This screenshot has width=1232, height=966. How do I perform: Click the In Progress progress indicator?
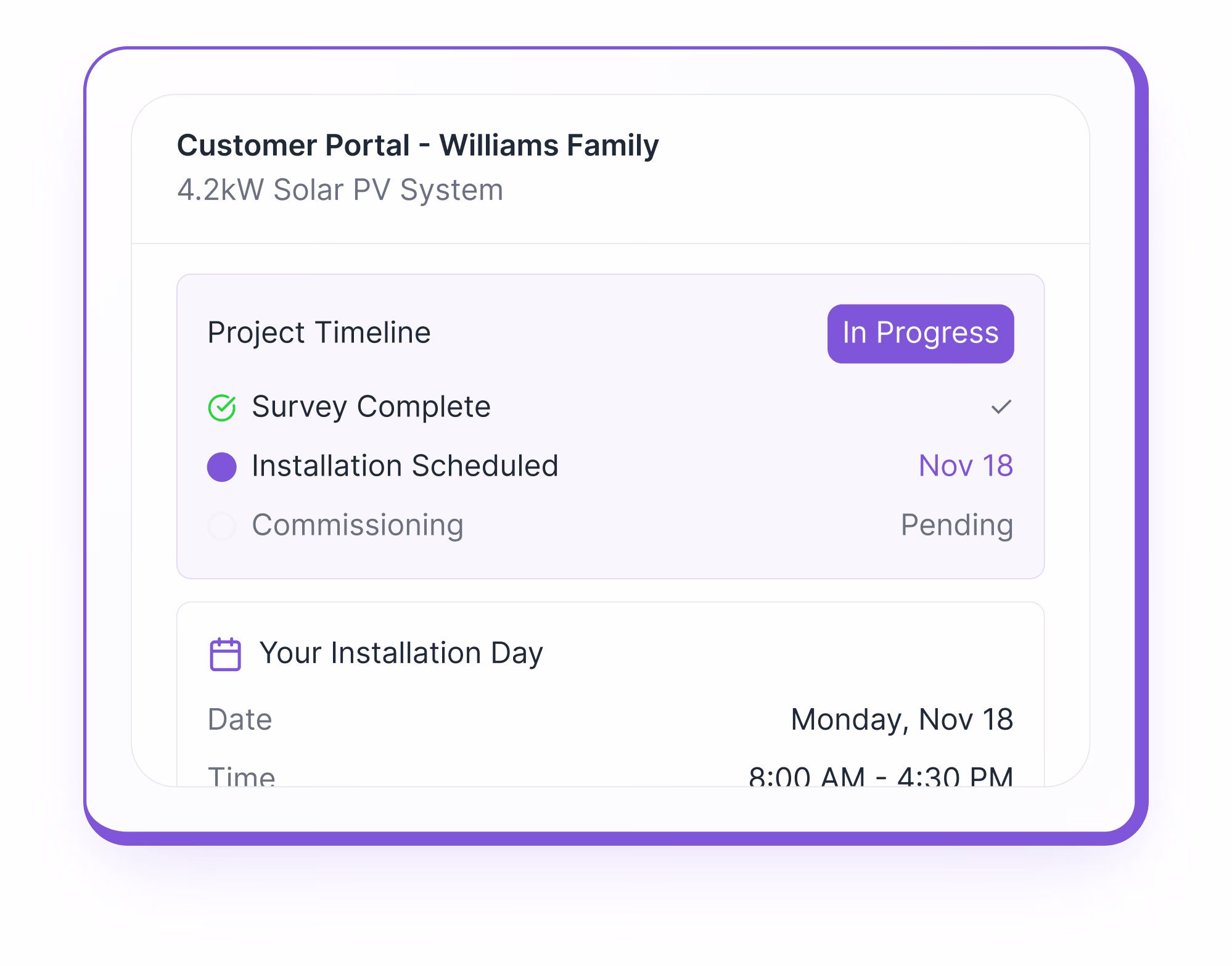(919, 334)
